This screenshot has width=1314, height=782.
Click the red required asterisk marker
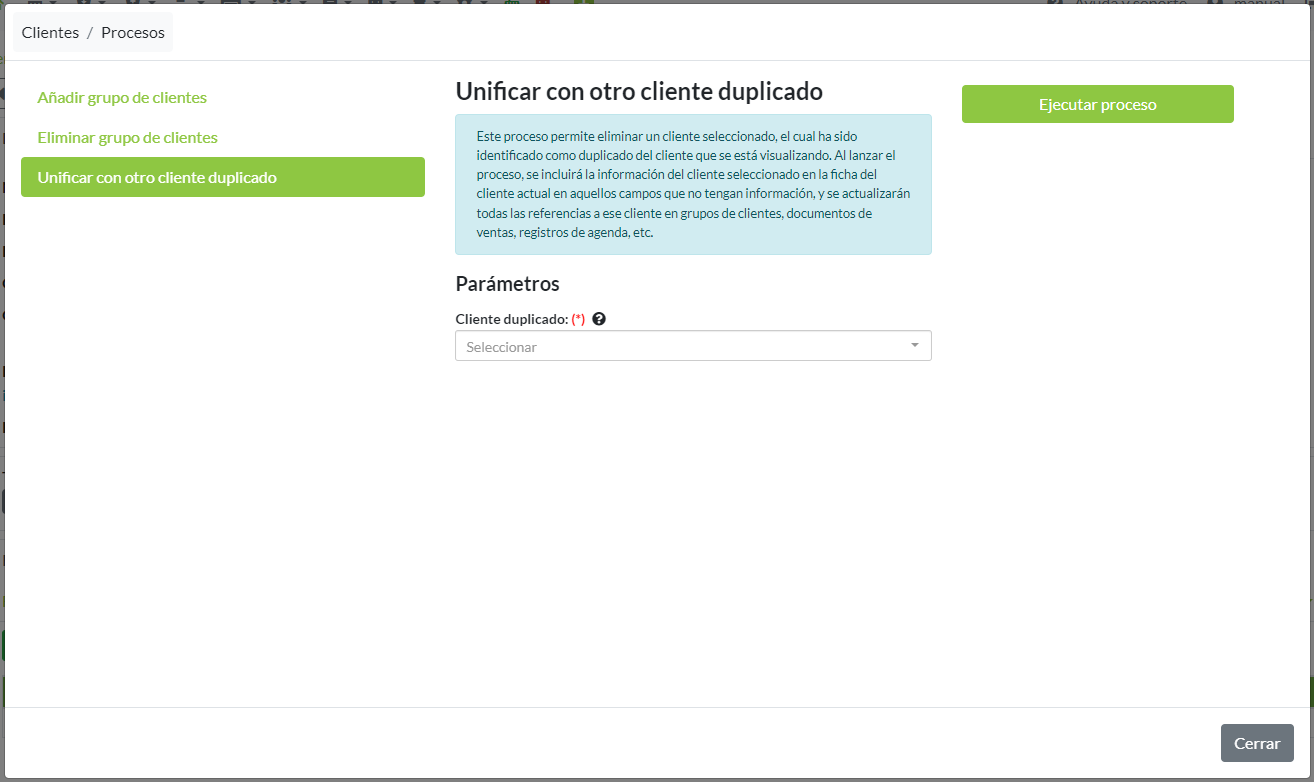(578, 319)
